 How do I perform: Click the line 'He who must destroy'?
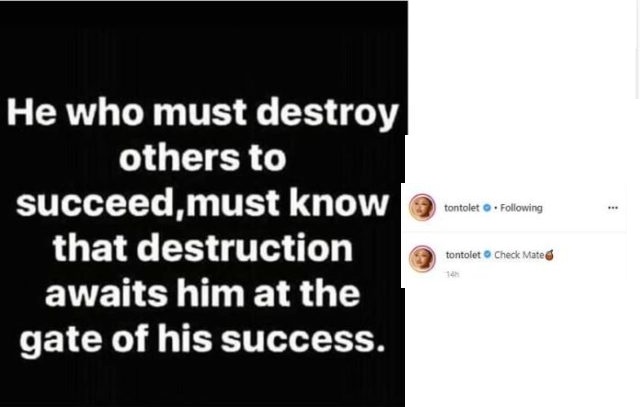202,113
